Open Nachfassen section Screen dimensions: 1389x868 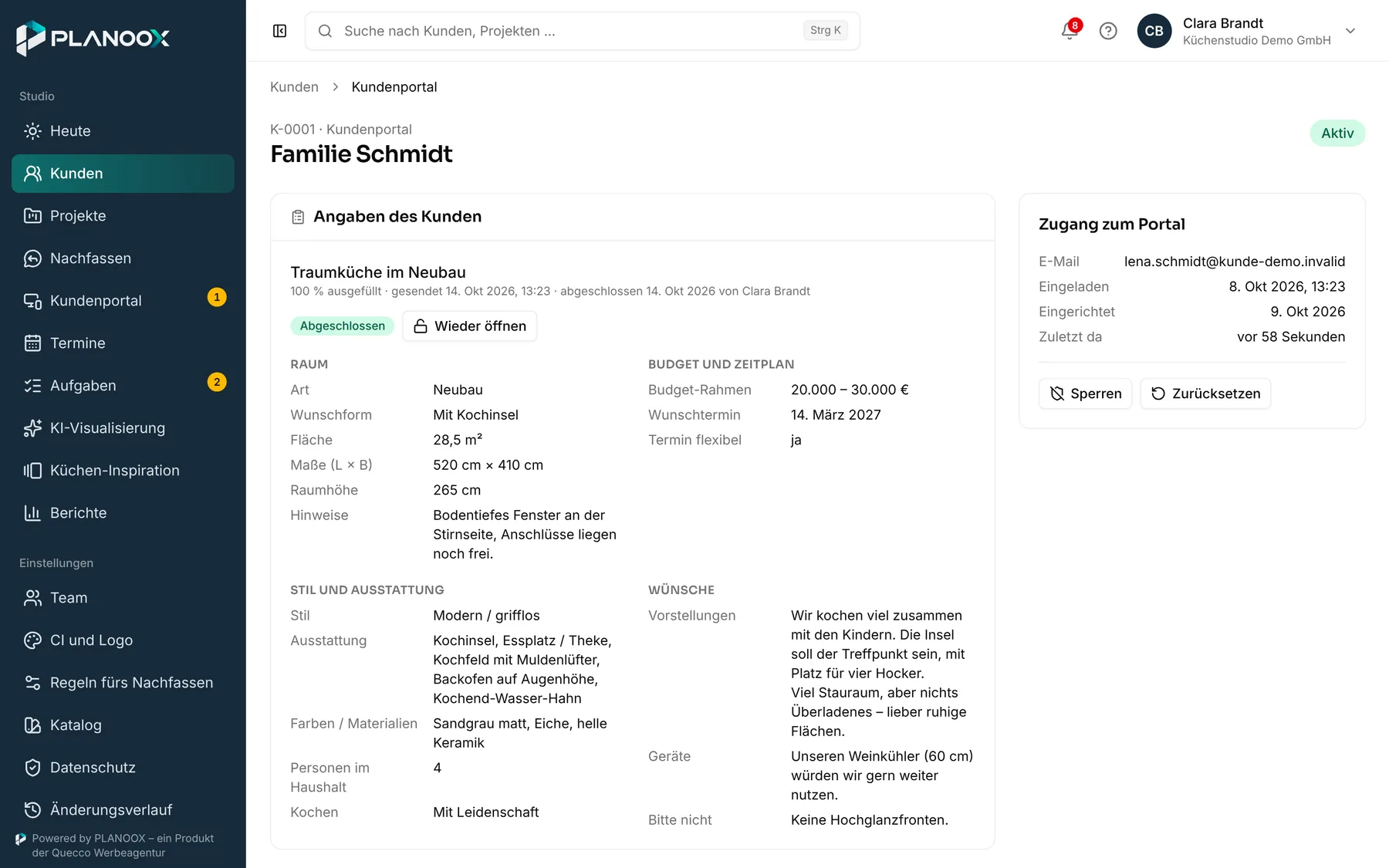(x=123, y=258)
